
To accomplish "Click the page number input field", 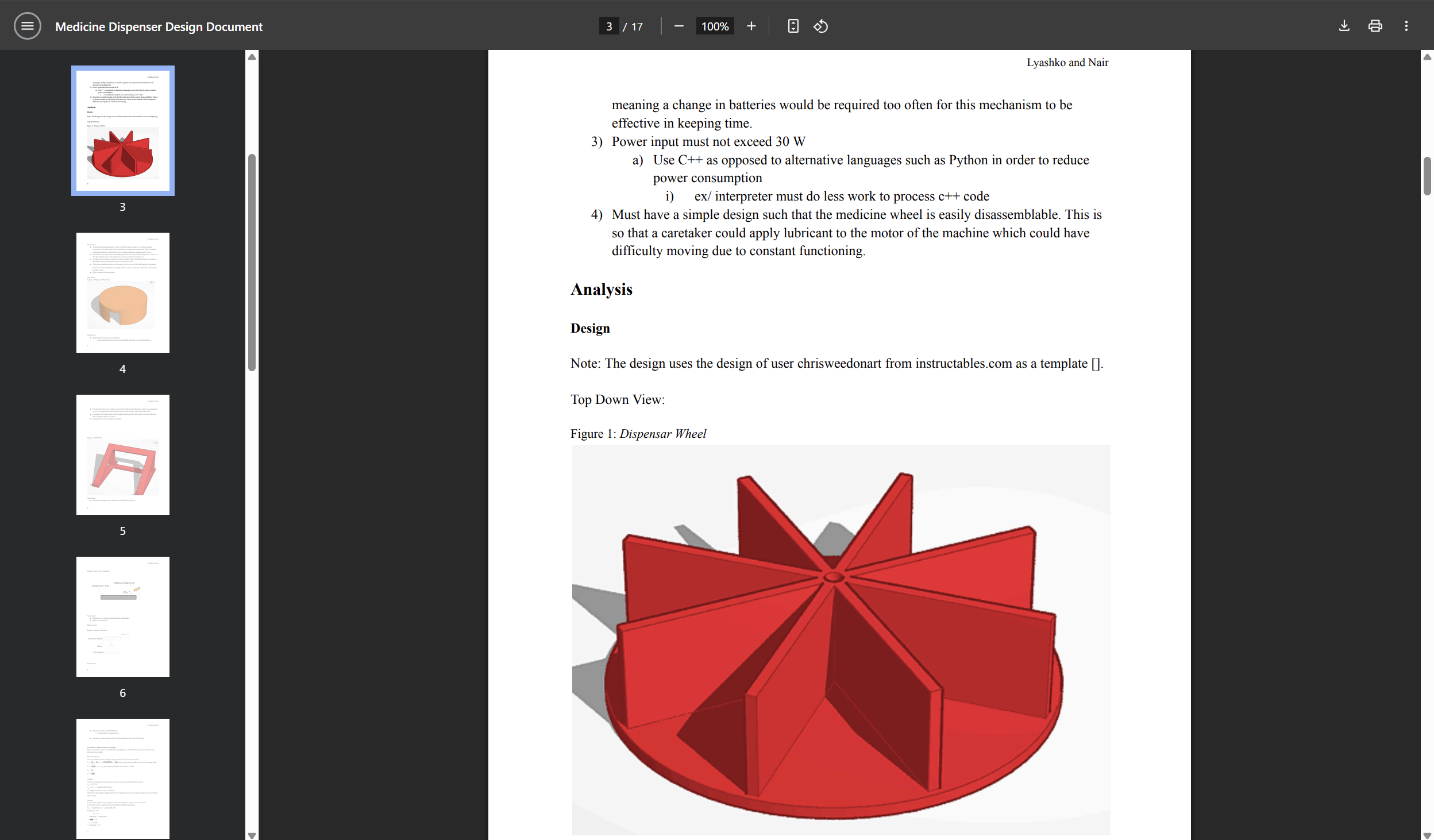I will pyautogui.click(x=609, y=26).
